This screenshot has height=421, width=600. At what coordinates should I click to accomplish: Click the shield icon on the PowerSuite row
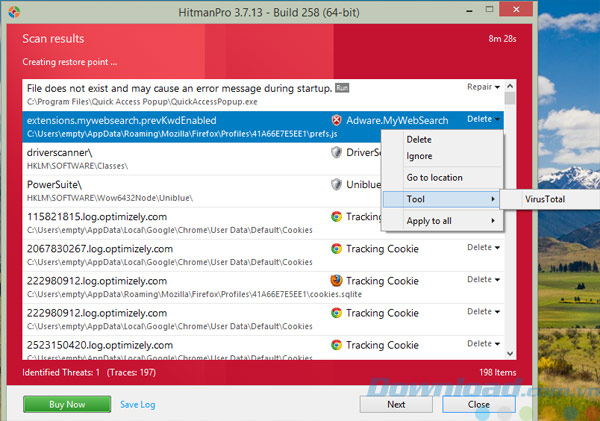337,184
